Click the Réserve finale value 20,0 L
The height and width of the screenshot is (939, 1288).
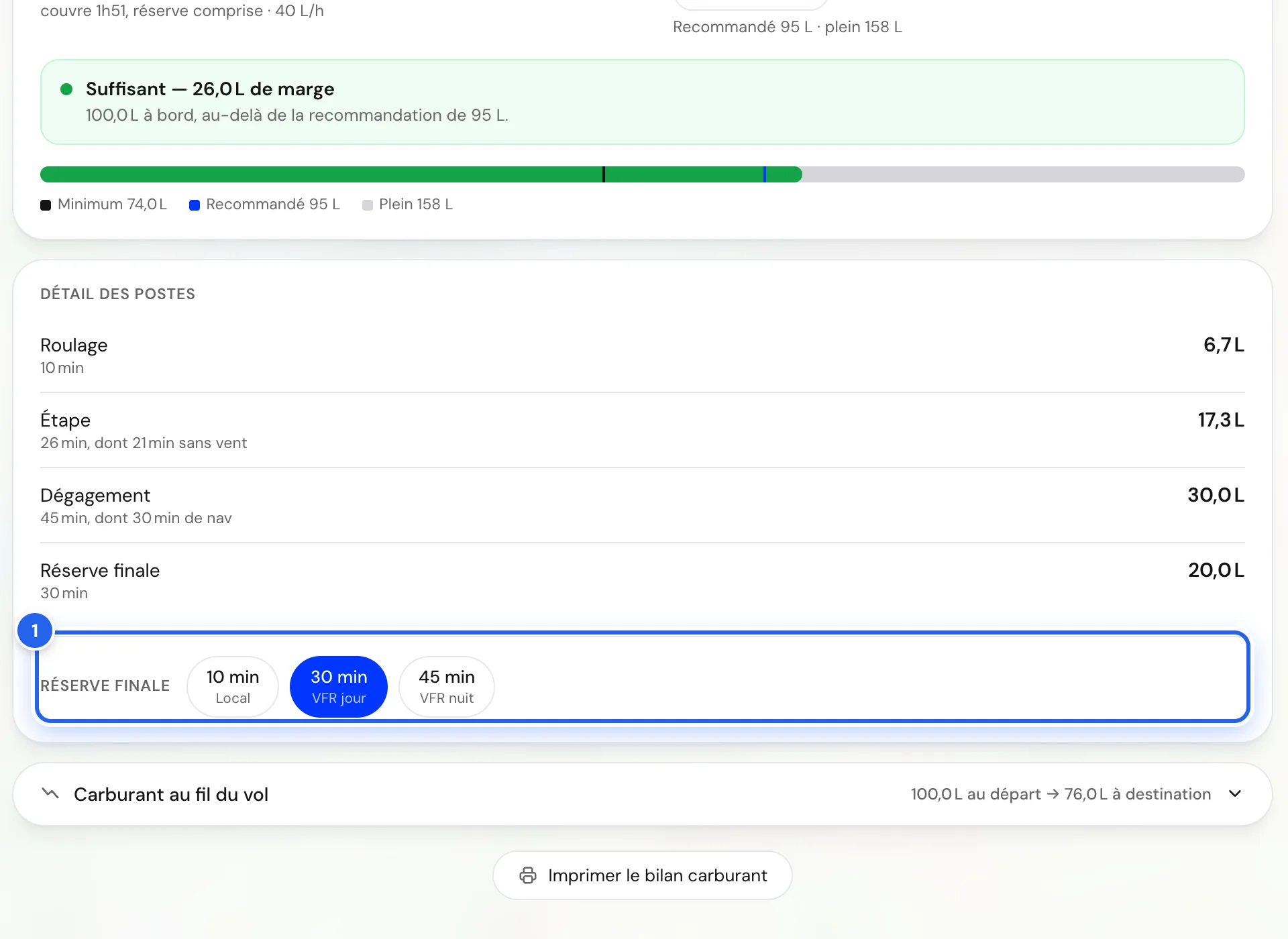pos(1216,570)
